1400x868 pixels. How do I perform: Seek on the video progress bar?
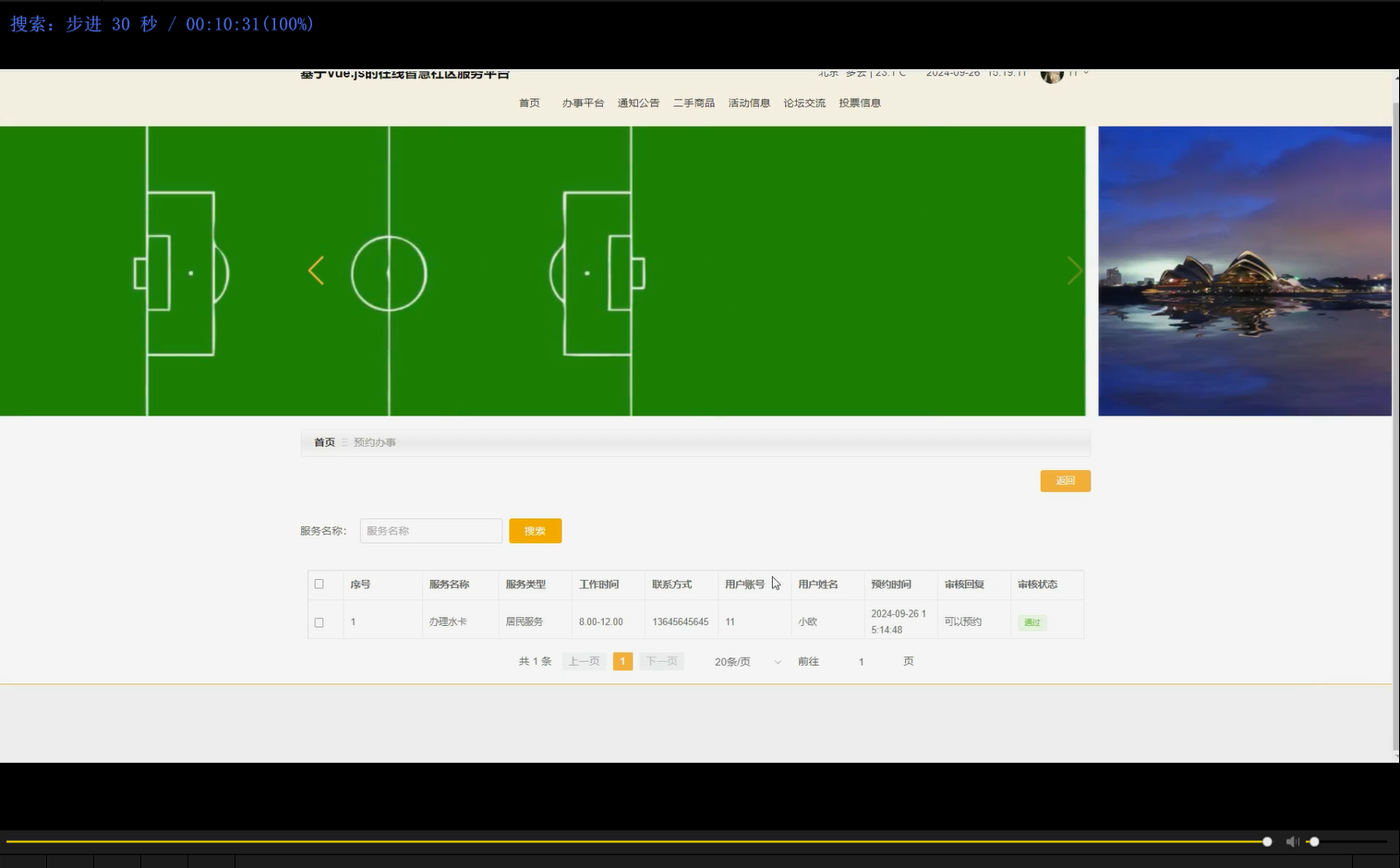tap(637, 841)
